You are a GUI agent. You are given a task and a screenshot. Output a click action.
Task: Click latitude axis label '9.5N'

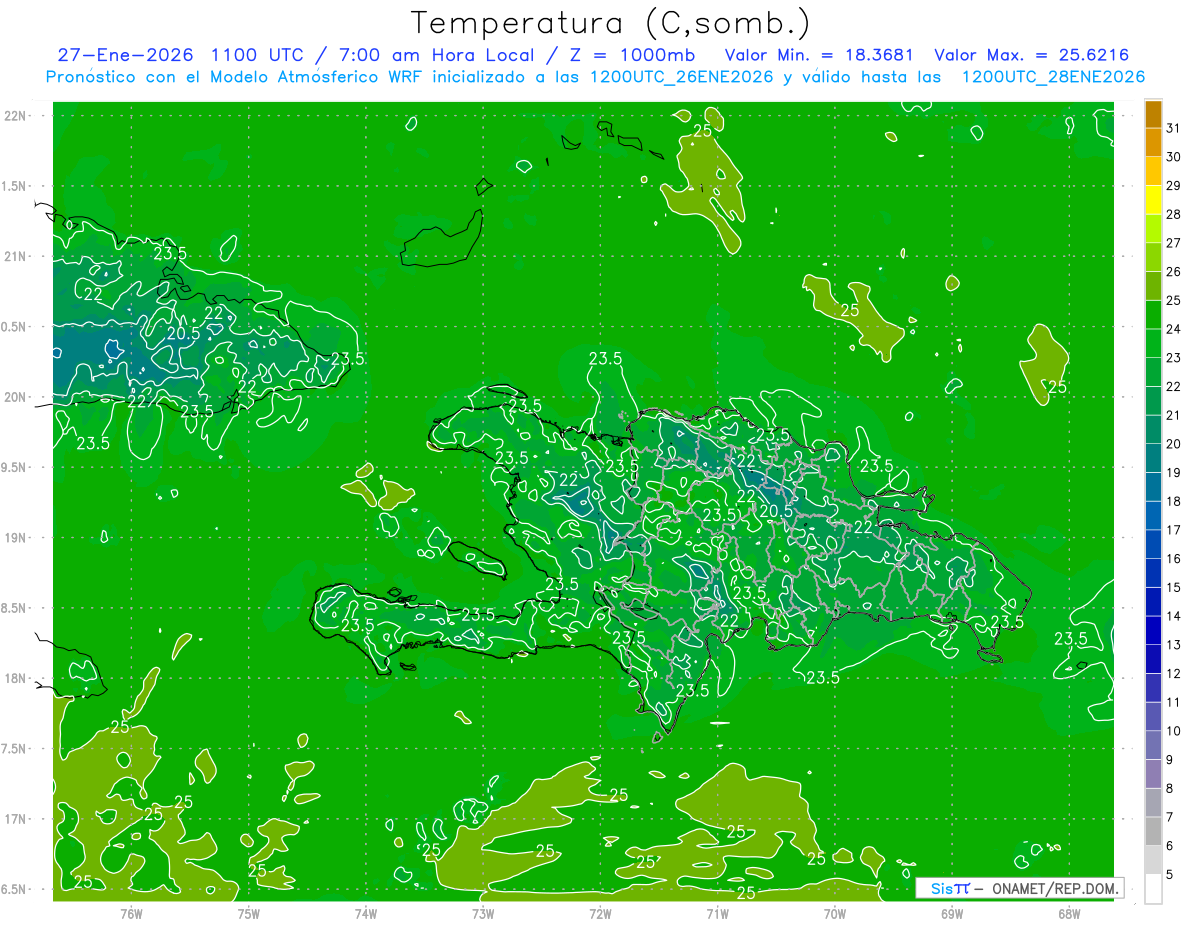tap(15, 468)
